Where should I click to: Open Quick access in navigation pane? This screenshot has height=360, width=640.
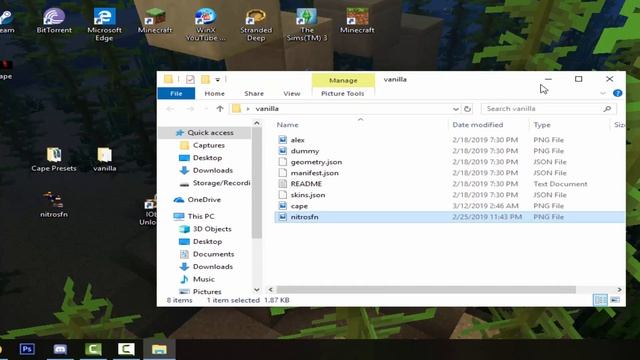pos(210,133)
